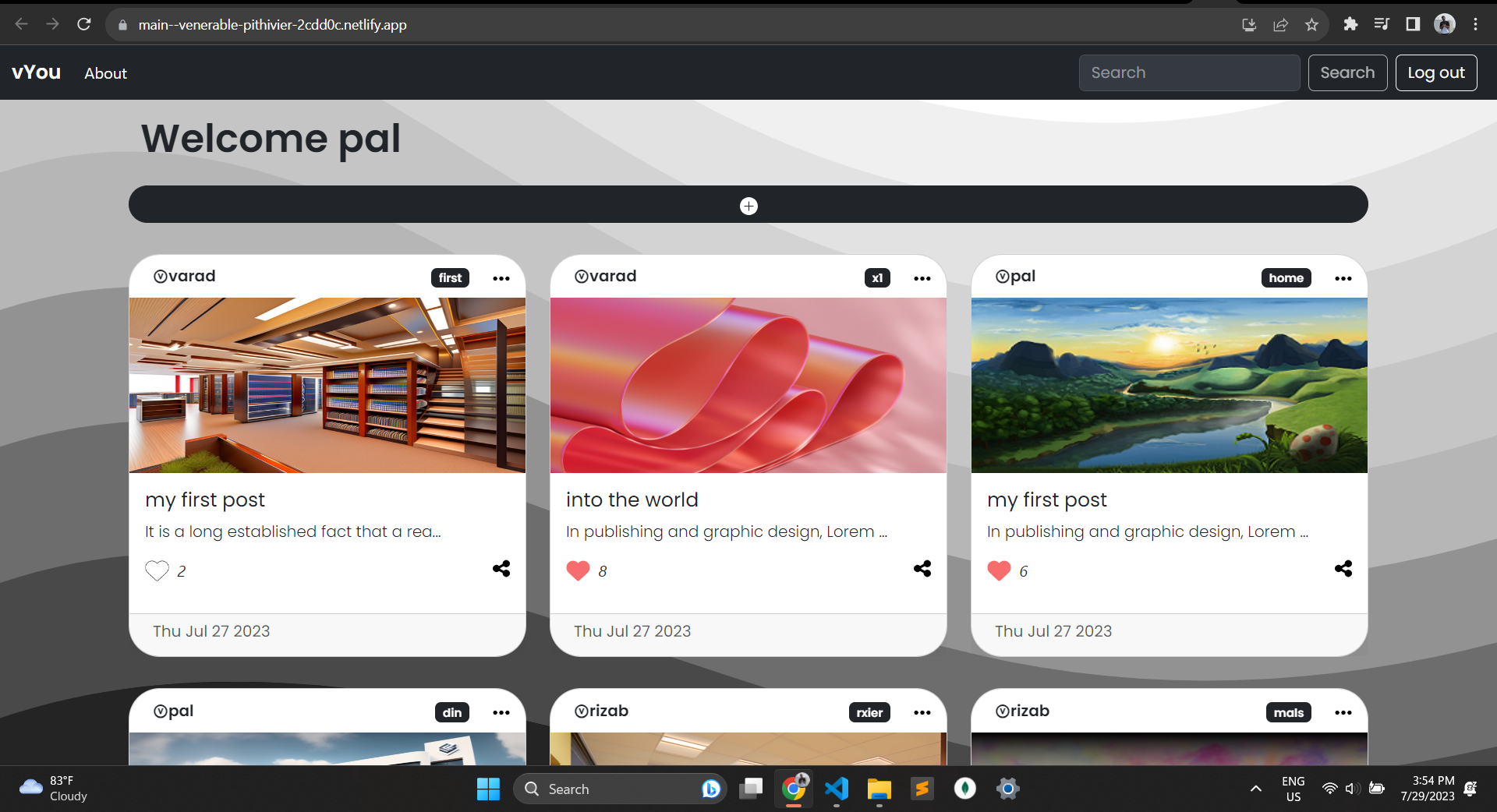Open three-dot menu on 'mals' tagged card
This screenshot has height=812, width=1497.
1343,712
